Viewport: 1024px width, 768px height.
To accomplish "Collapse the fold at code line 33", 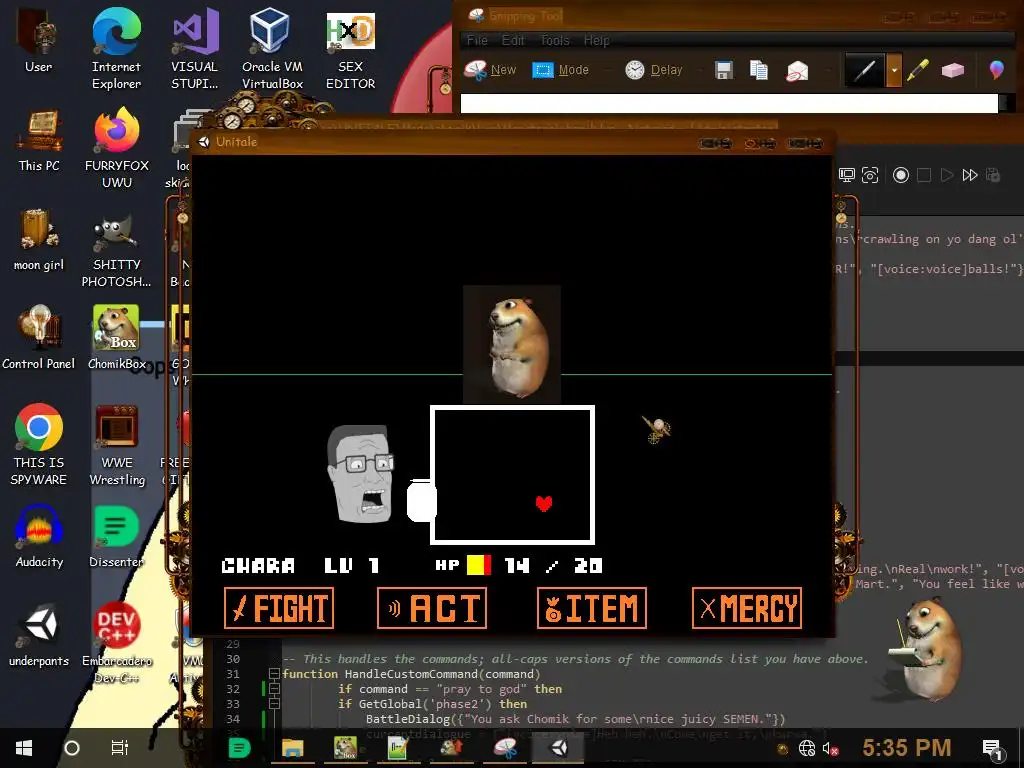I will (x=274, y=704).
